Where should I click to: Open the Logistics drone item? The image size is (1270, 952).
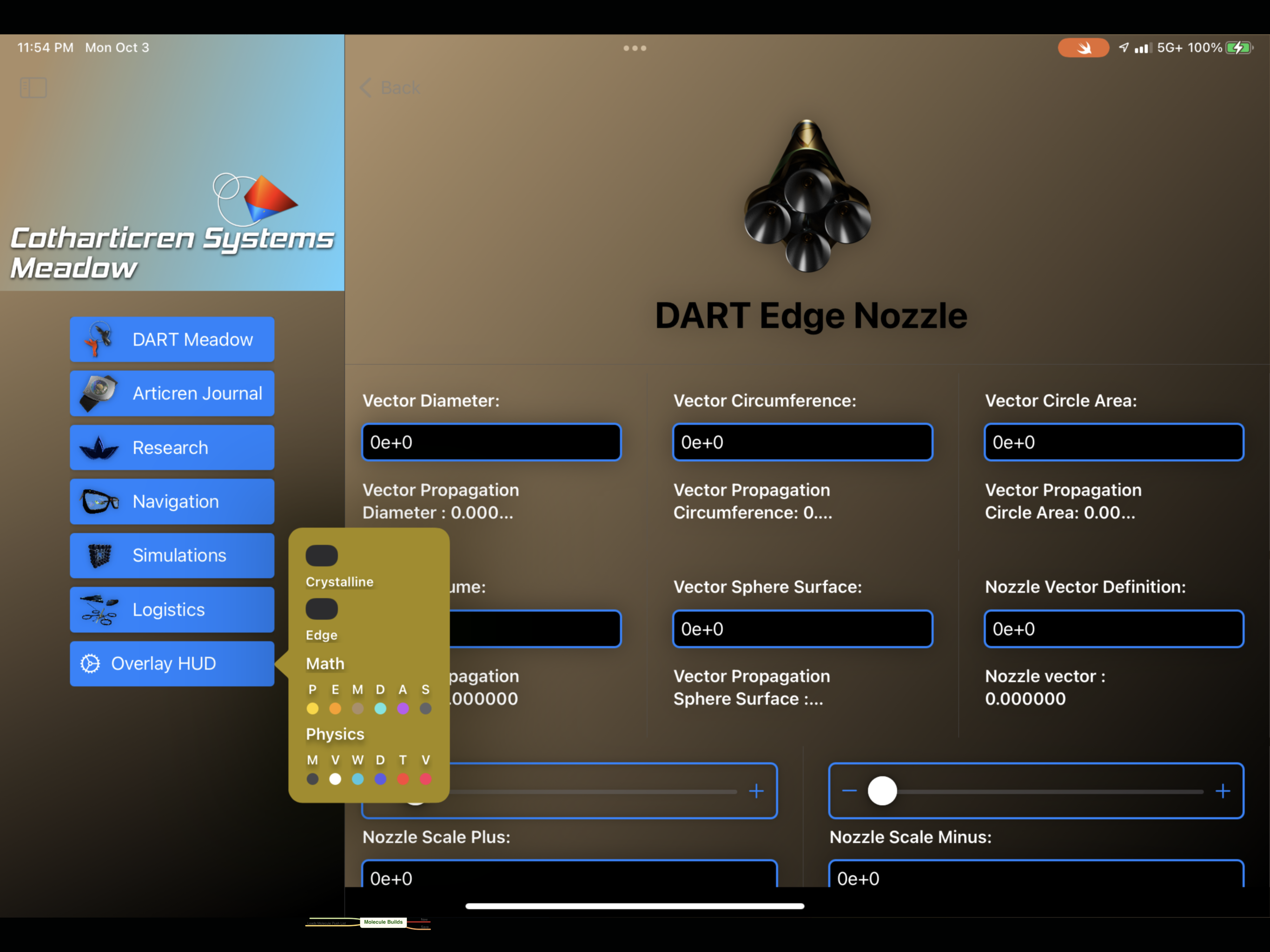coord(172,609)
